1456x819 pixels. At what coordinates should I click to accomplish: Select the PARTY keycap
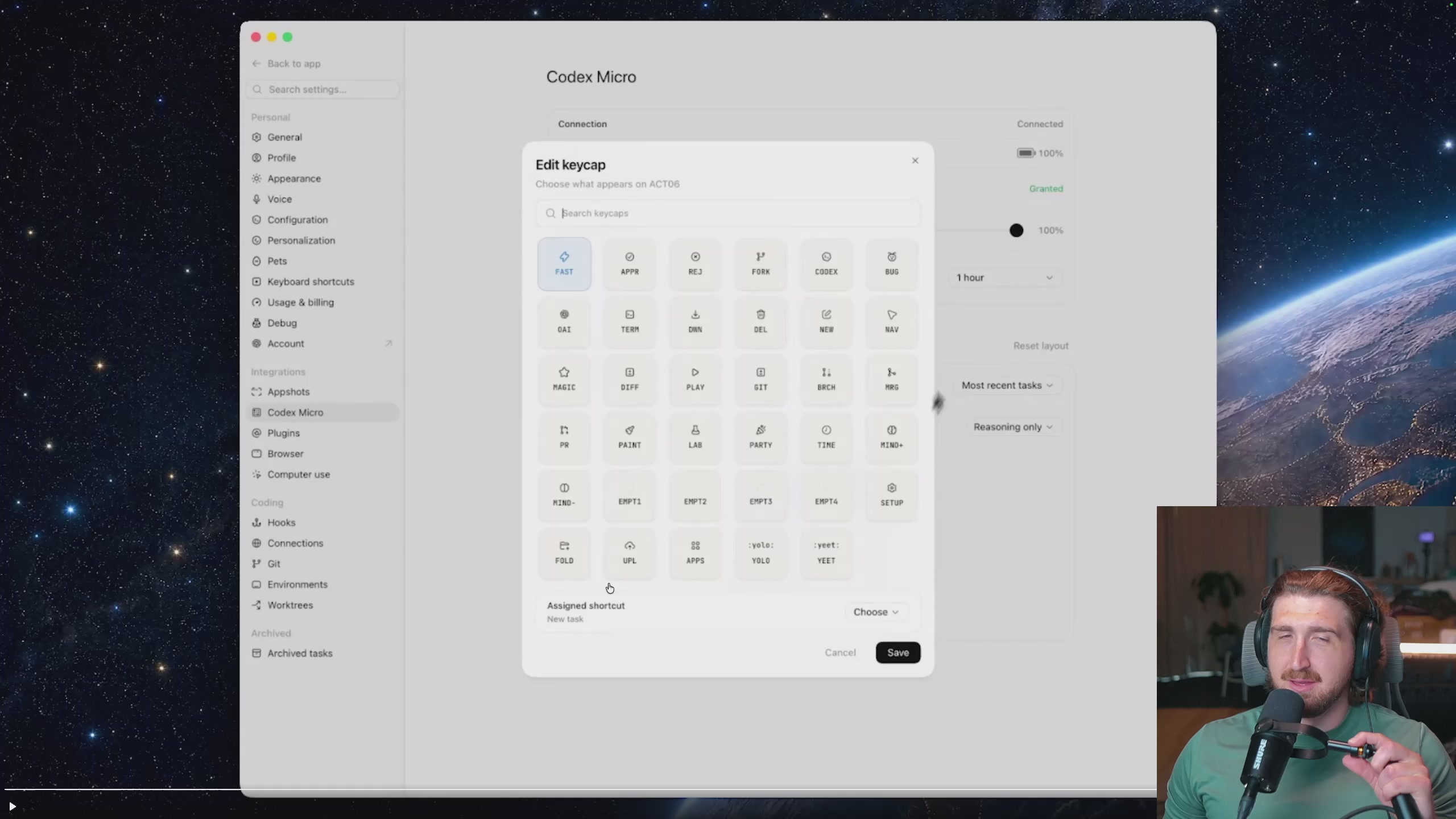[x=760, y=437]
